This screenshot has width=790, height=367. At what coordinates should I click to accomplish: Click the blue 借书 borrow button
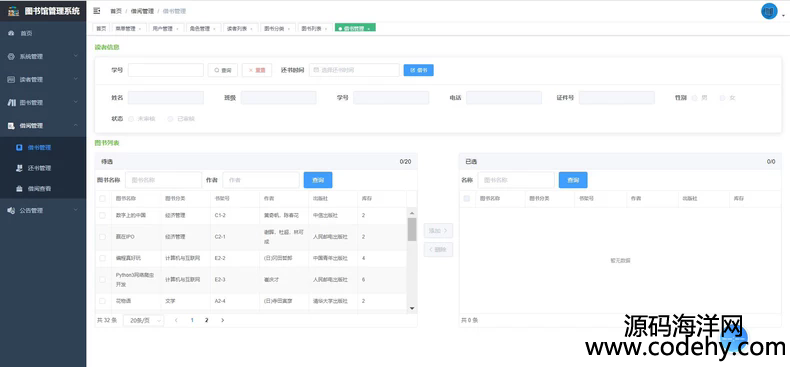point(419,70)
